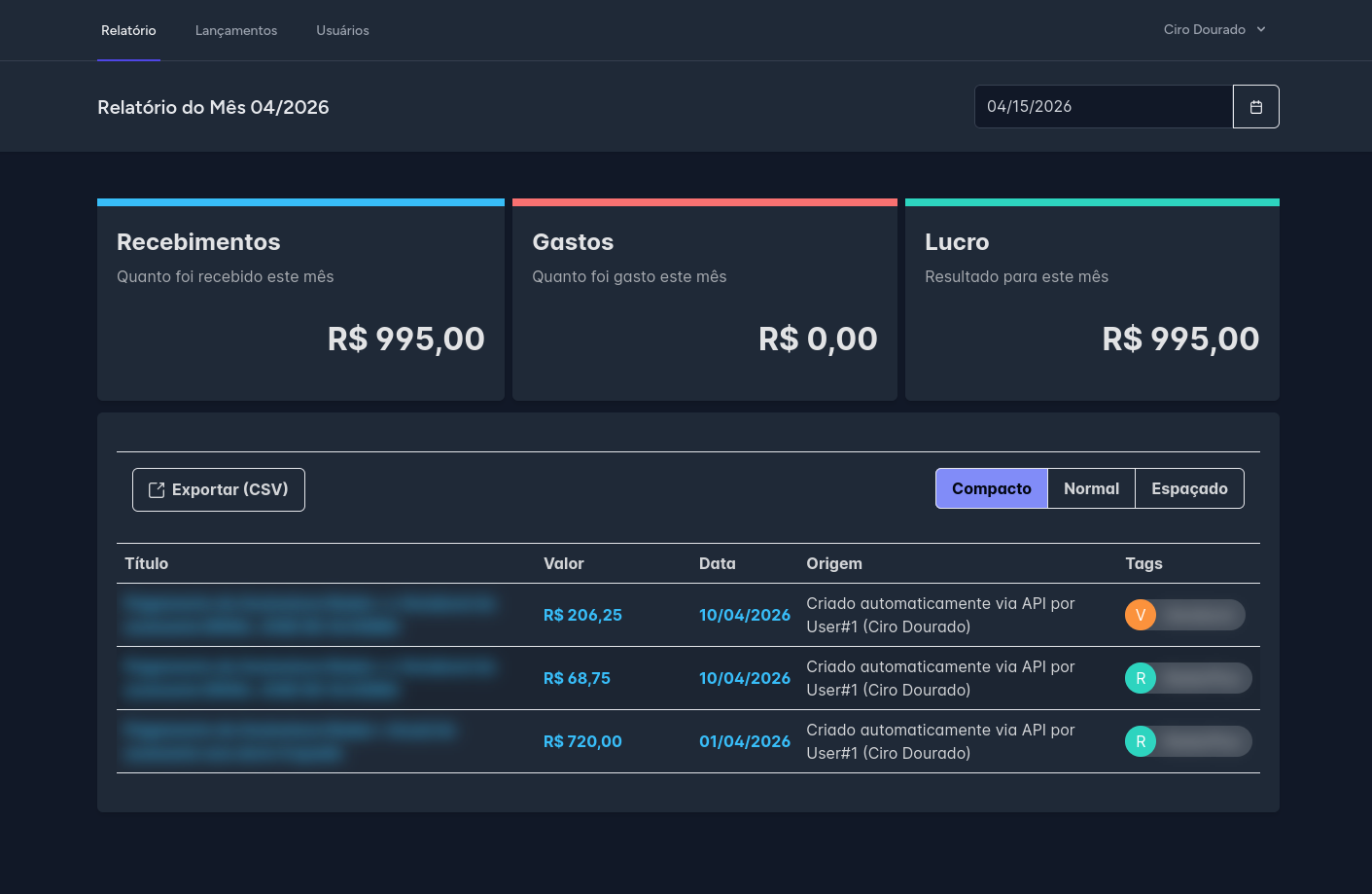Click the orange V tag avatar
Viewport: 1372px width, 894px height.
(1141, 615)
